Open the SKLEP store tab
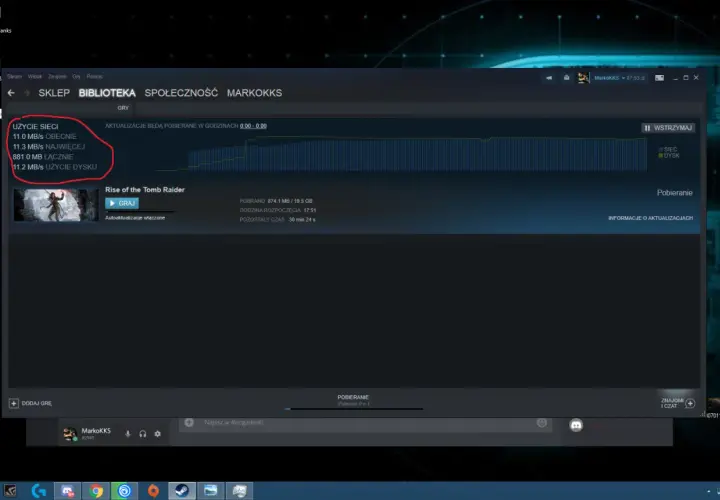Image resolution: width=720 pixels, height=500 pixels. pos(54,93)
